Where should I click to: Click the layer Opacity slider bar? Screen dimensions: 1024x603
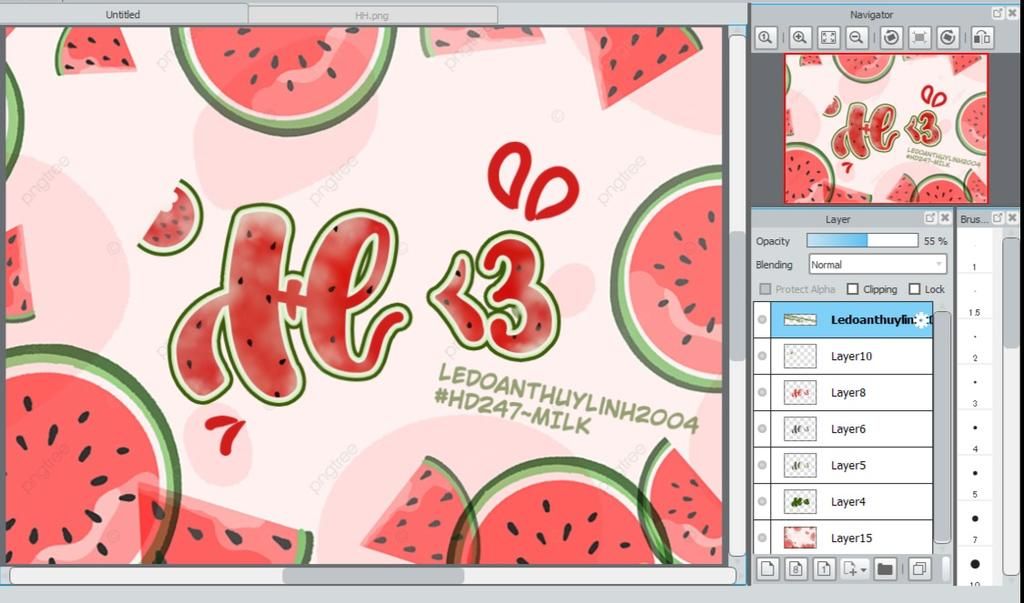point(861,241)
